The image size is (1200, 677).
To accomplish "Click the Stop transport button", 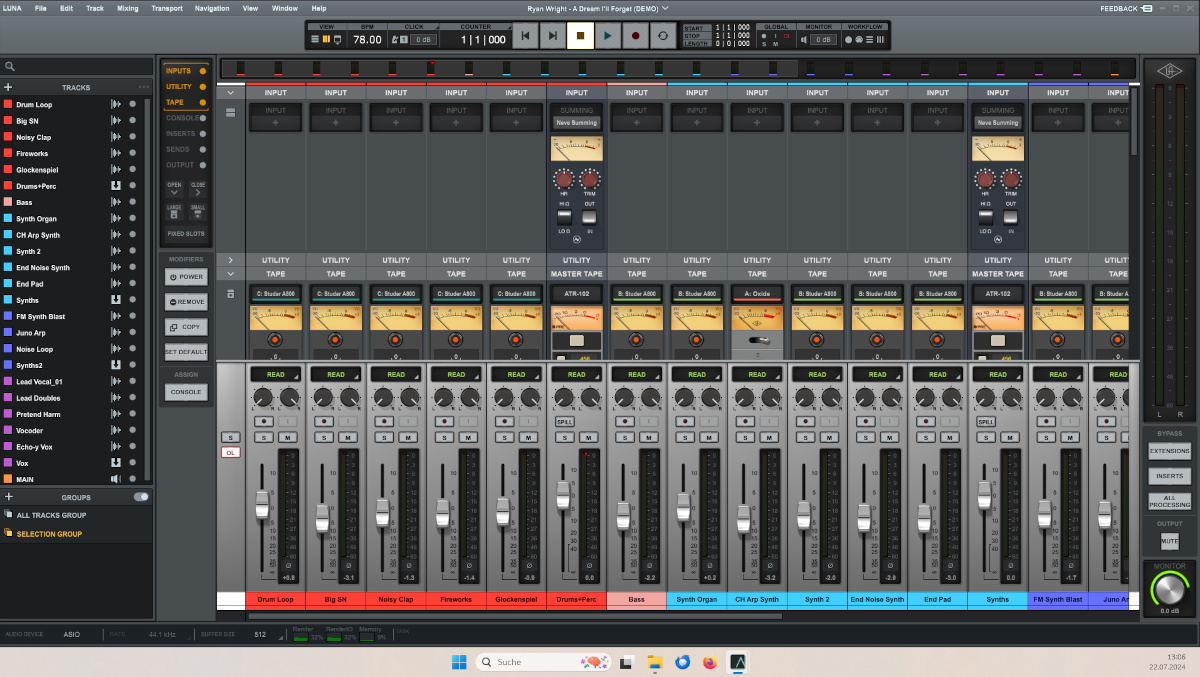I will coord(580,37).
